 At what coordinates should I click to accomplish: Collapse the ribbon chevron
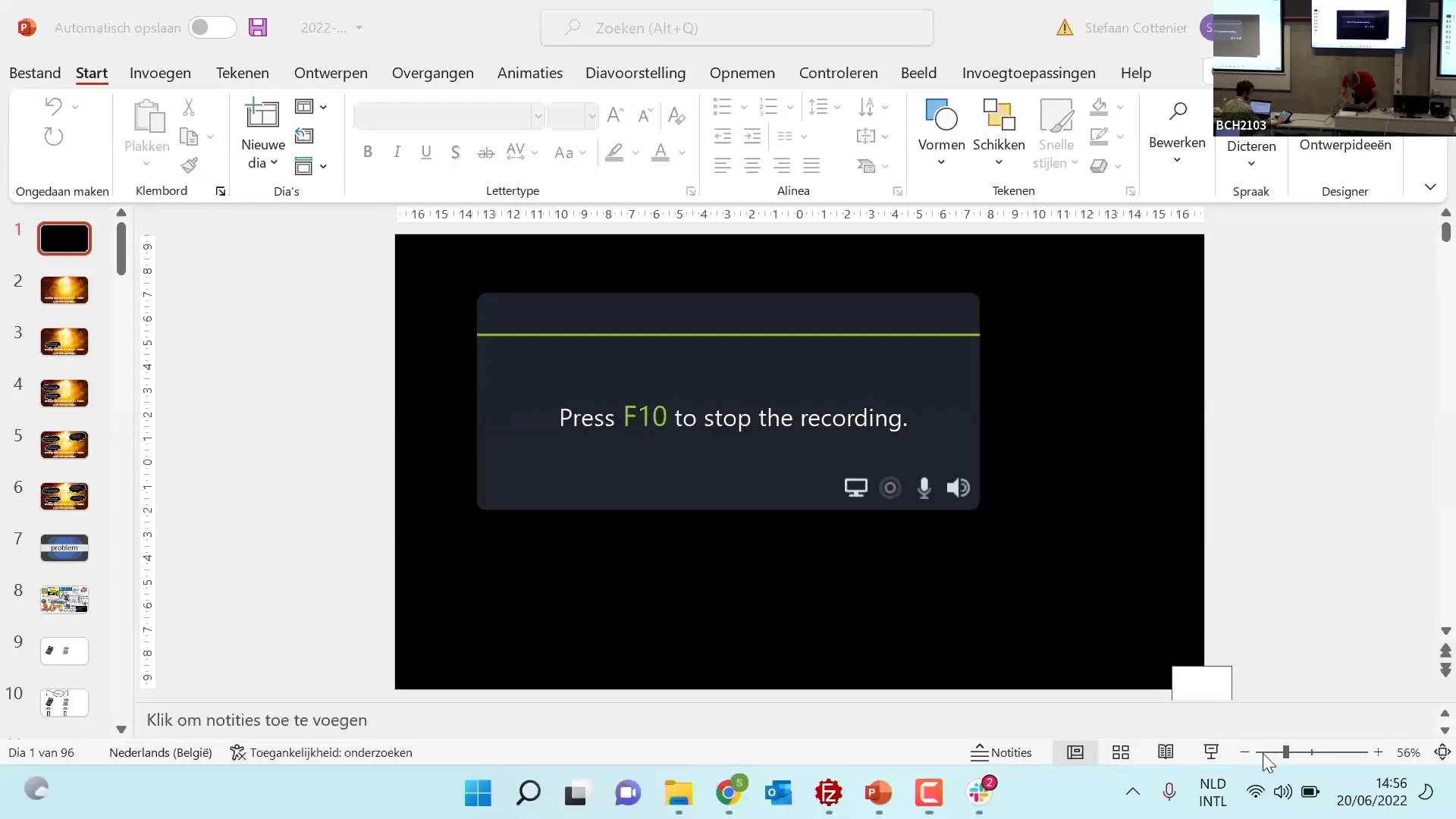(x=1430, y=187)
